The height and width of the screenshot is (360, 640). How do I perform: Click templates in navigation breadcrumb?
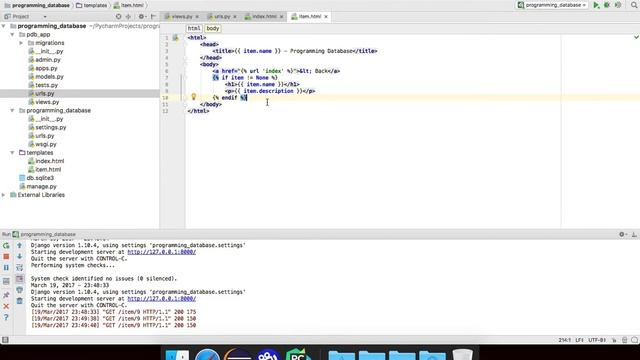click(x=92, y=5)
